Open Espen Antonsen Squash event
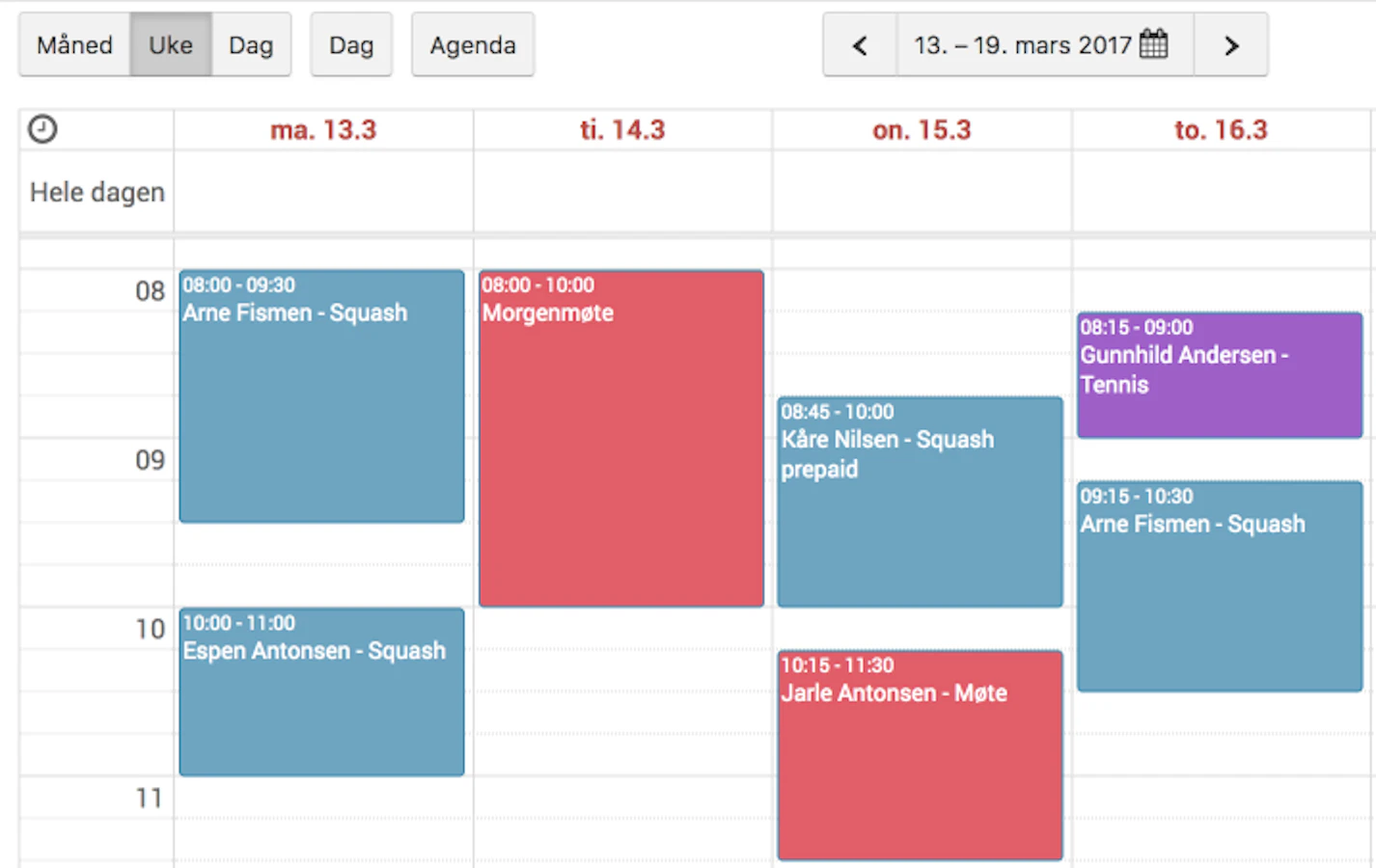This screenshot has width=1376, height=868. 321,692
